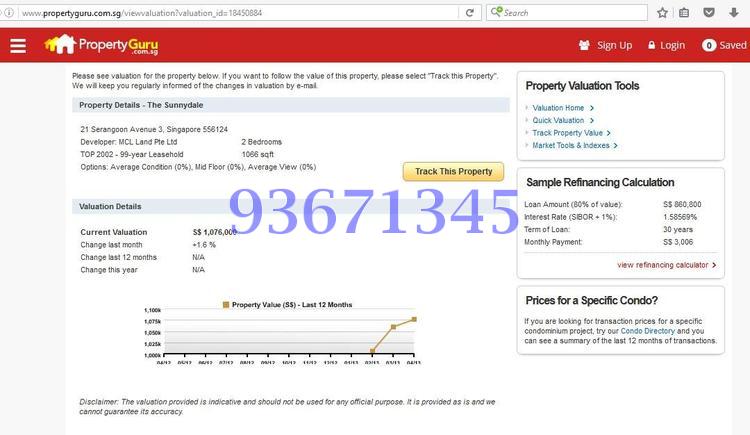The height and width of the screenshot is (435, 750).
Task: Open Market Tools & Indexes link
Action: tap(571, 145)
